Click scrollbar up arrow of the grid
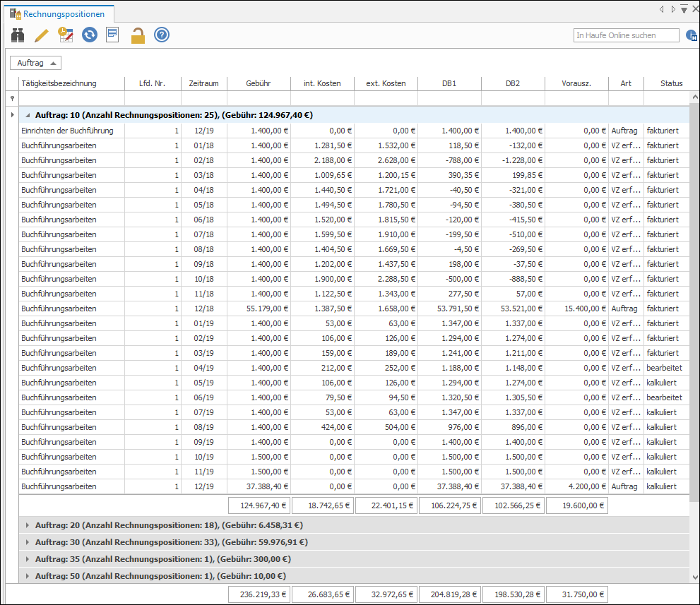 tap(695, 97)
